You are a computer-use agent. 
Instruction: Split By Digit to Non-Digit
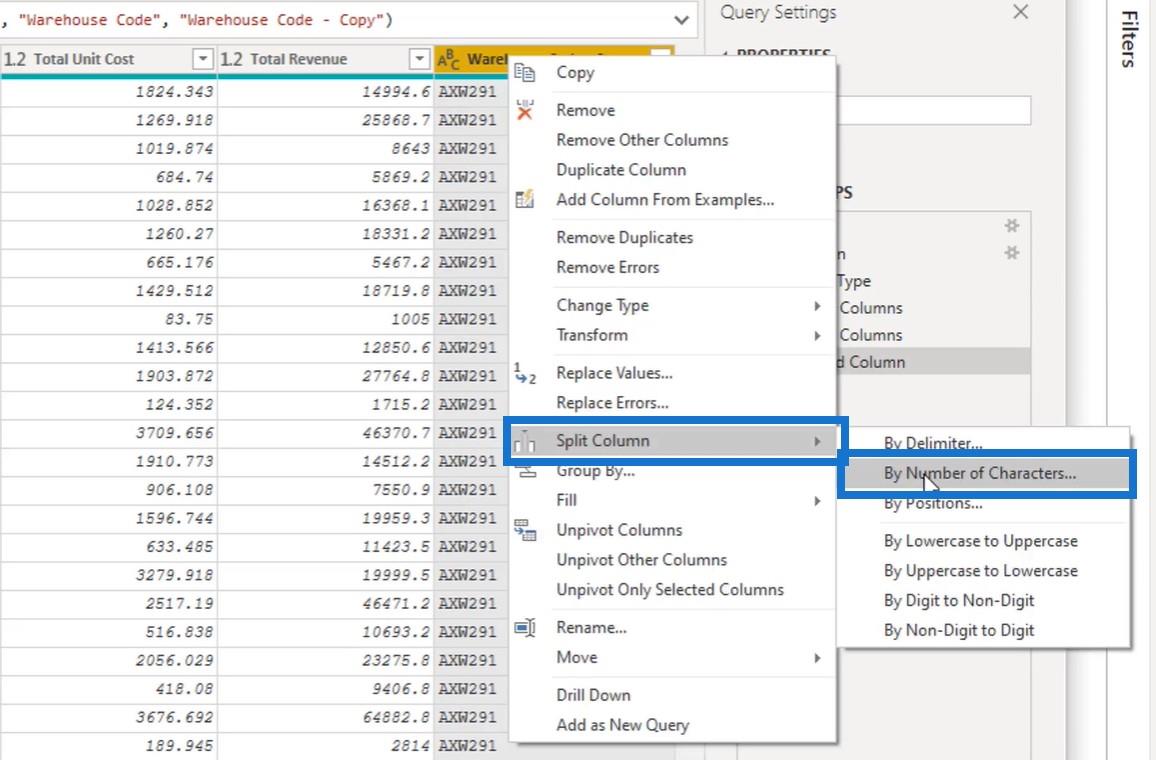point(958,601)
